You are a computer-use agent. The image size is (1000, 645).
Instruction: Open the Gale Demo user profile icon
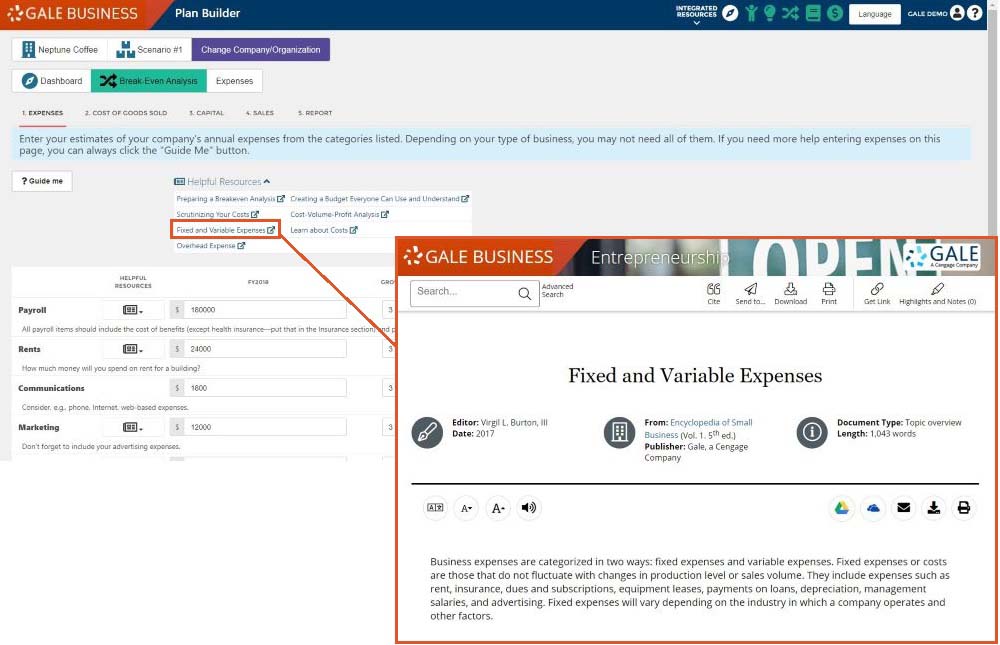[x=957, y=13]
